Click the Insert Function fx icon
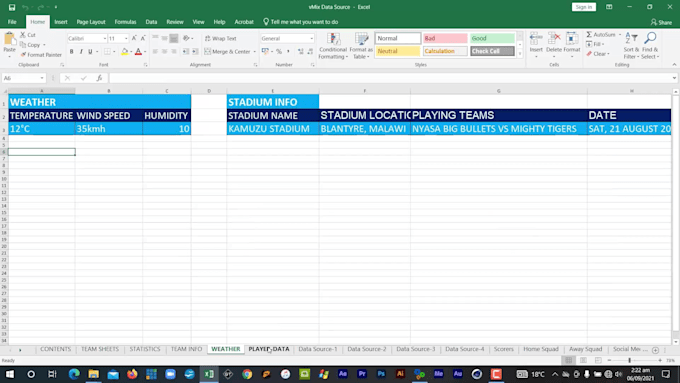 [x=99, y=78]
